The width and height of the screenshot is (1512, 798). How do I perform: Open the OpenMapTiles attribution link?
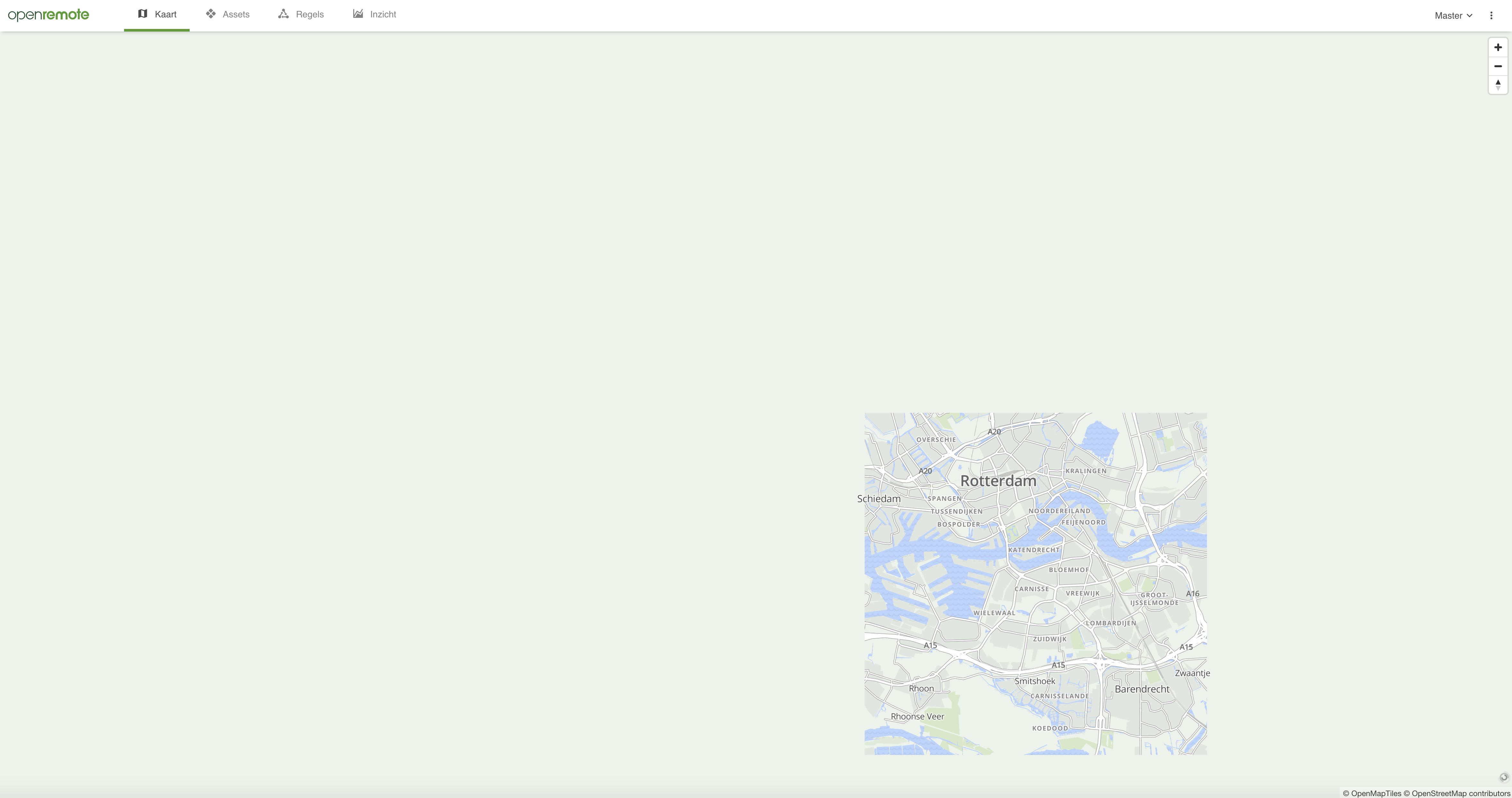coord(1372,793)
